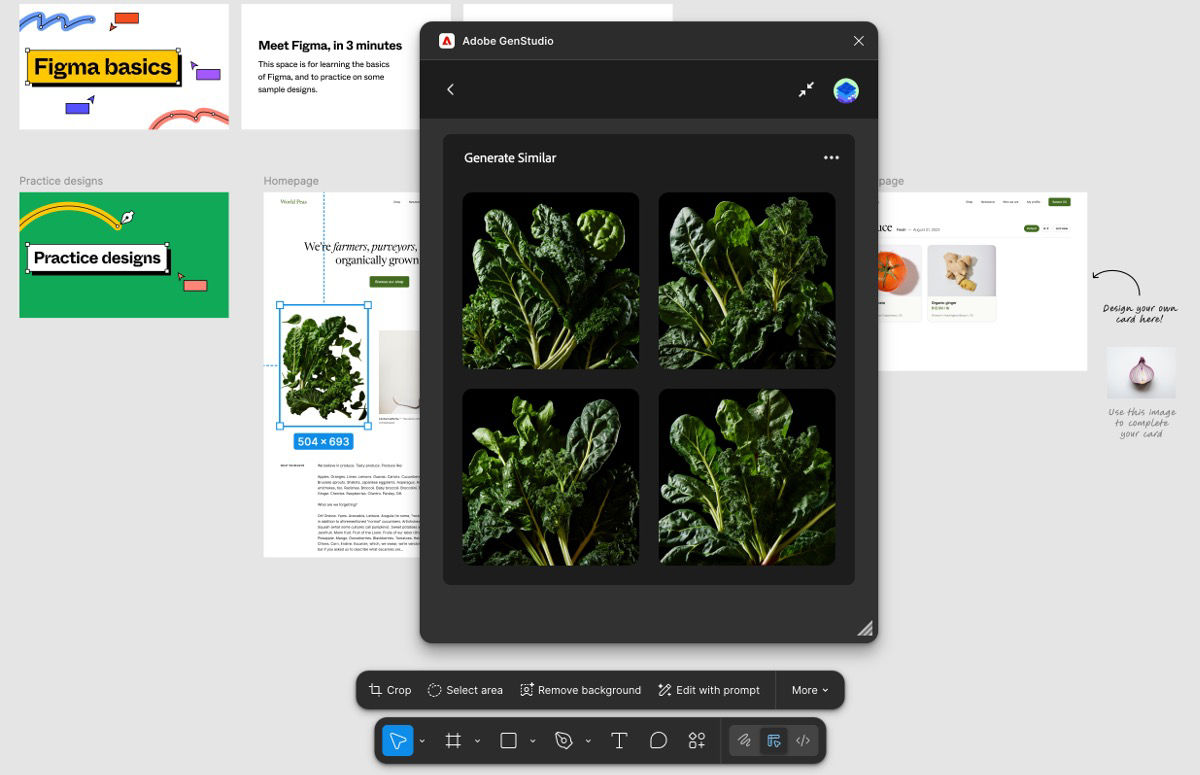Select the Frame tool in the toolbar
Image resolution: width=1200 pixels, height=775 pixels.
tap(453, 740)
